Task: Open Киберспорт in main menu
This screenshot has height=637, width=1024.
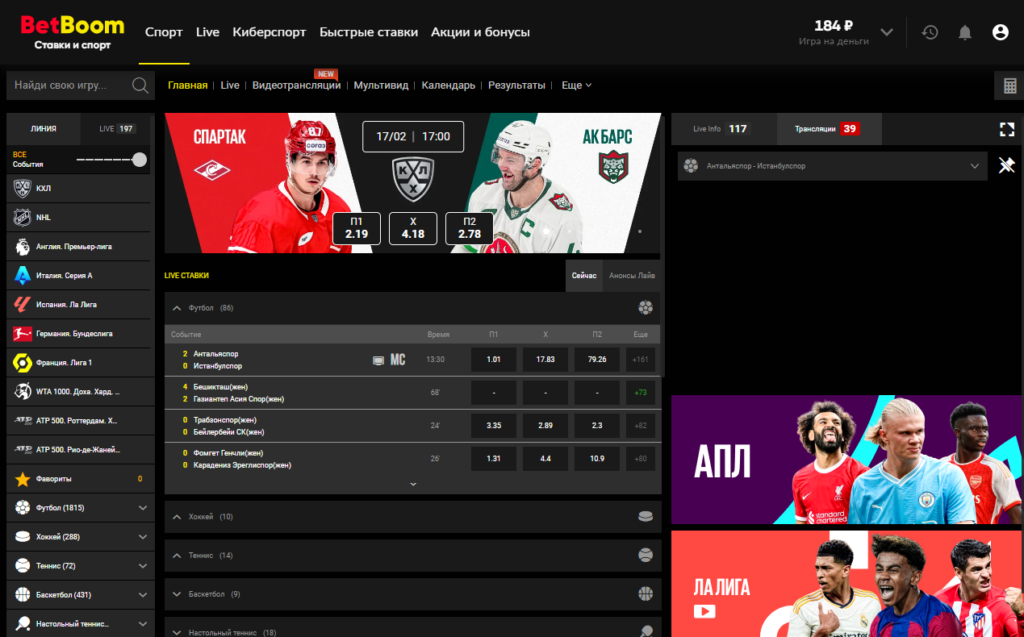Action: point(269,32)
